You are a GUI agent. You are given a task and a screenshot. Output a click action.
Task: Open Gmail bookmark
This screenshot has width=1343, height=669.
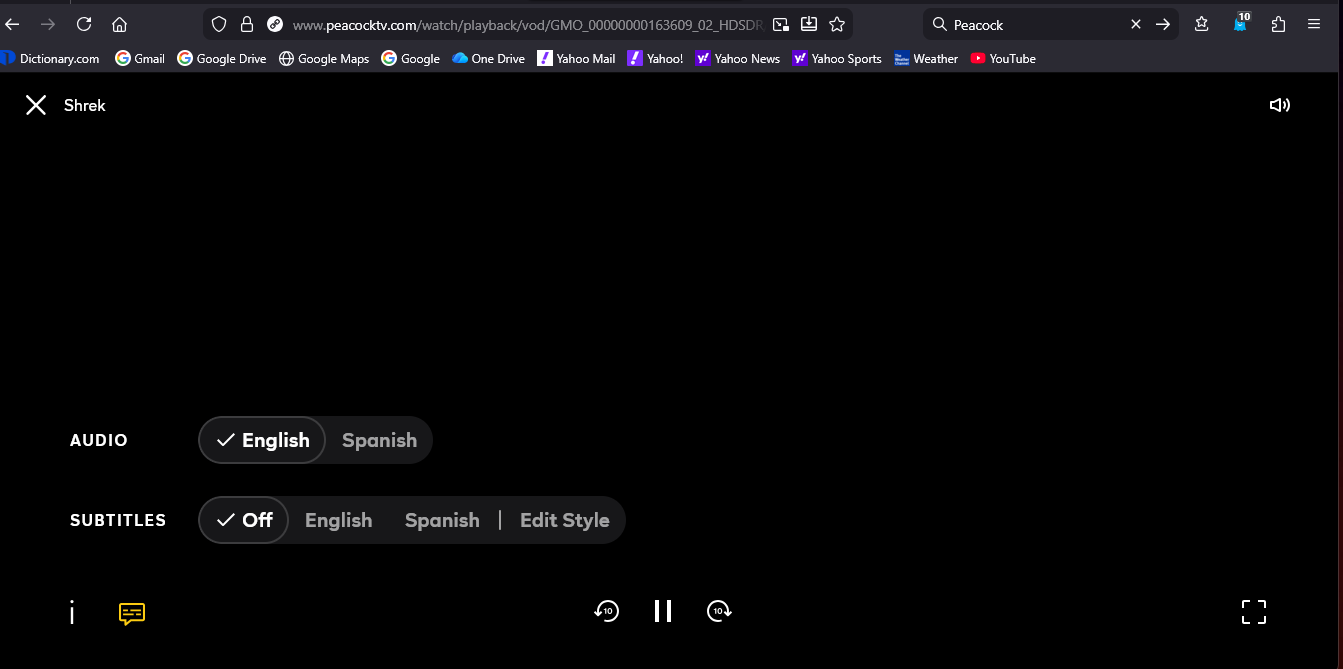[x=140, y=59]
